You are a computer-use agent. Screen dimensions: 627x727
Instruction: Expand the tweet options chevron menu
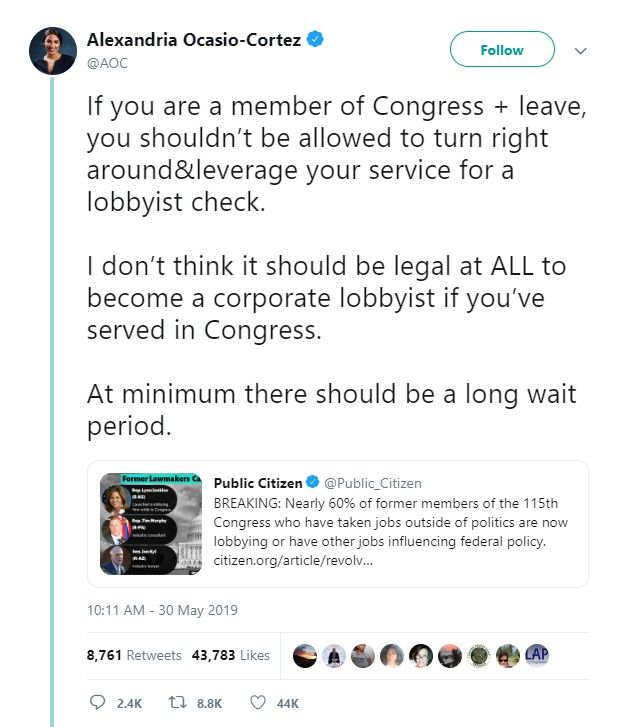coord(580,51)
